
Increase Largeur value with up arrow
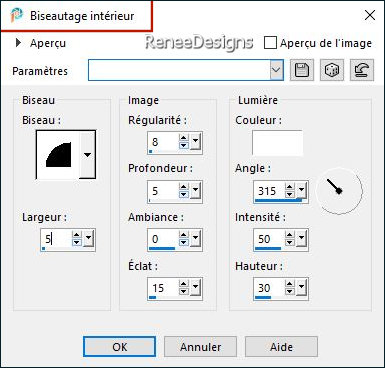click(x=77, y=235)
